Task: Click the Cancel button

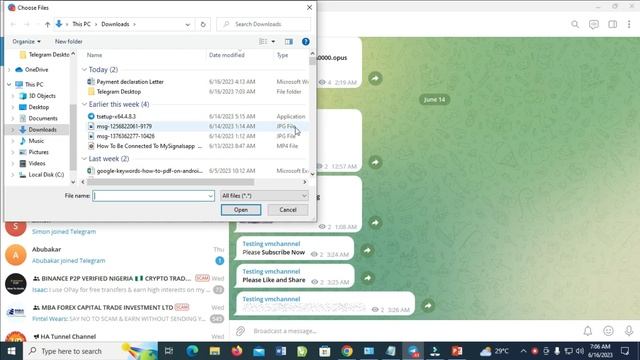Action: click(288, 210)
